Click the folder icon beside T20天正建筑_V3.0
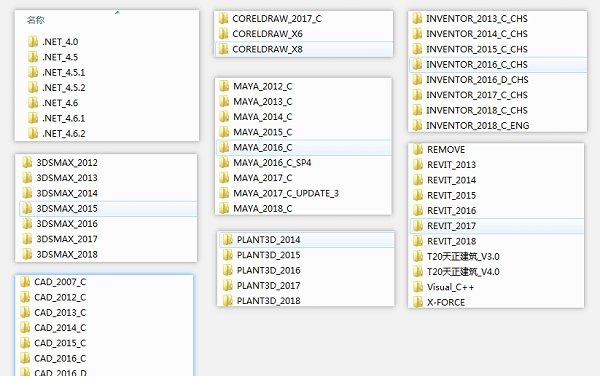This screenshot has height=391, width=600. (x=418, y=256)
